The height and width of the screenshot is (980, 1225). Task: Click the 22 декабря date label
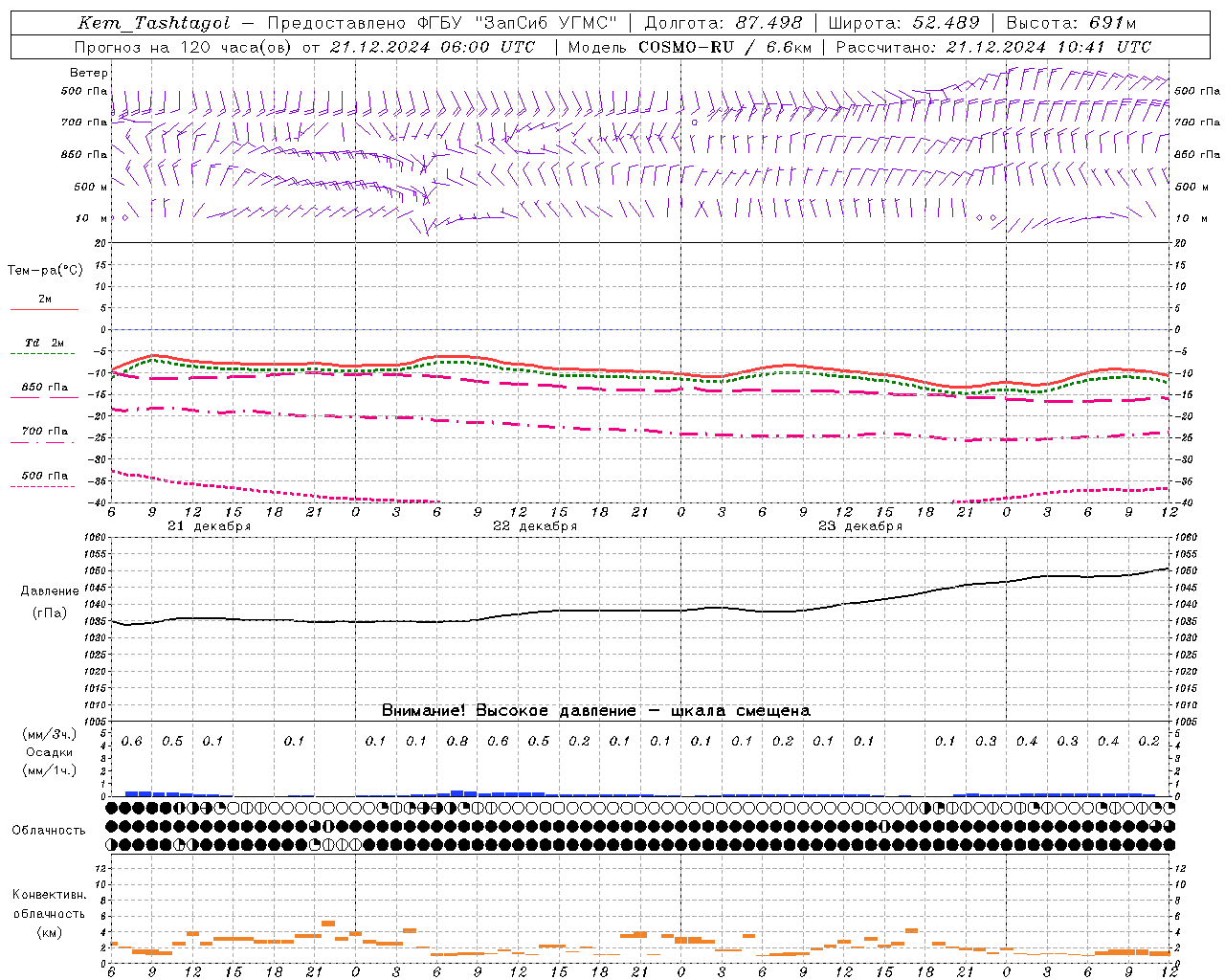tap(535, 526)
